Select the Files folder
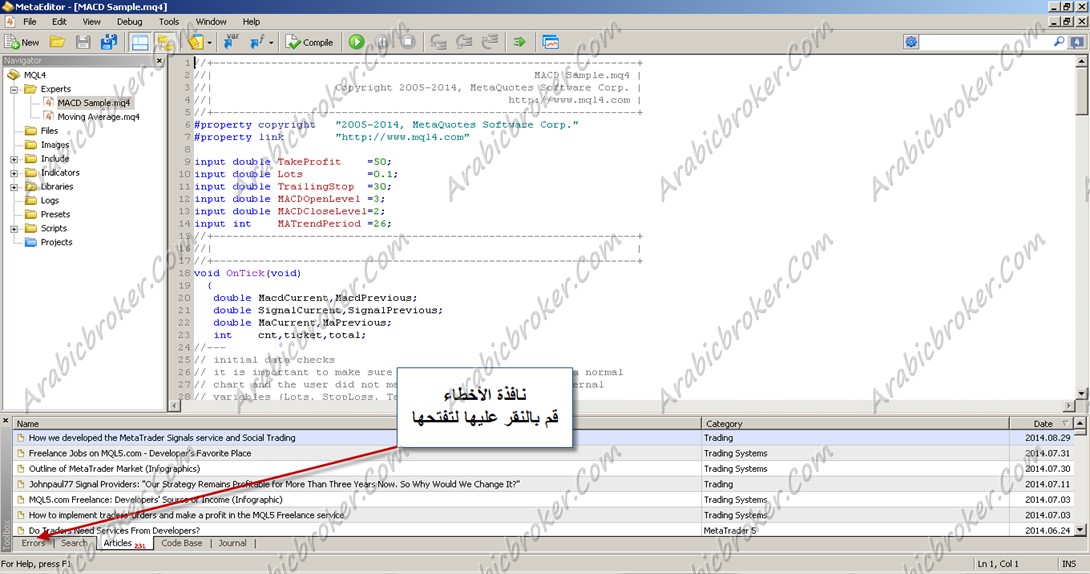The image size is (1090, 574). [x=49, y=131]
